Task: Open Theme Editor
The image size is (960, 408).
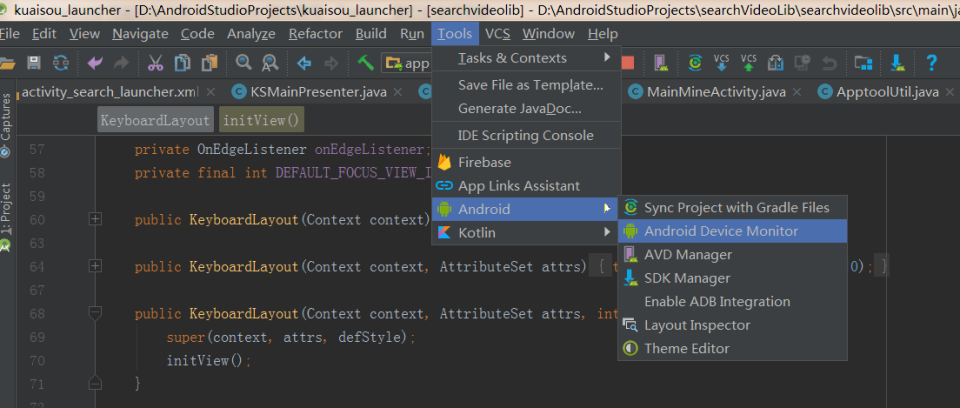Action: (733, 348)
